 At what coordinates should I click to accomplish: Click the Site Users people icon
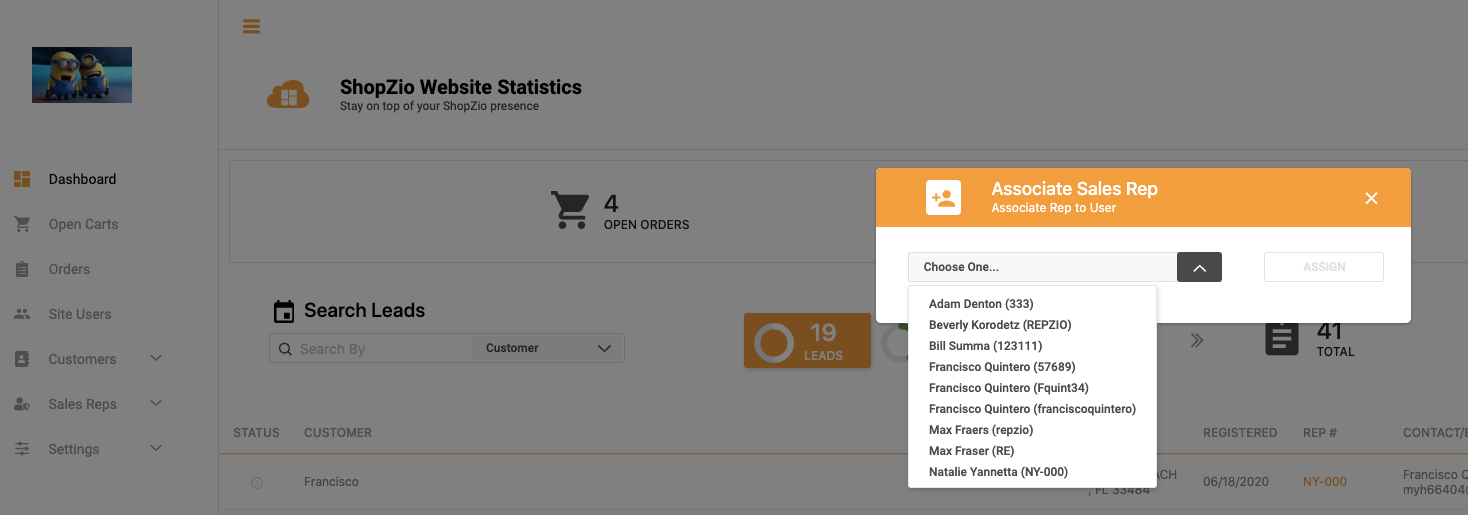pyautogui.click(x=22, y=314)
